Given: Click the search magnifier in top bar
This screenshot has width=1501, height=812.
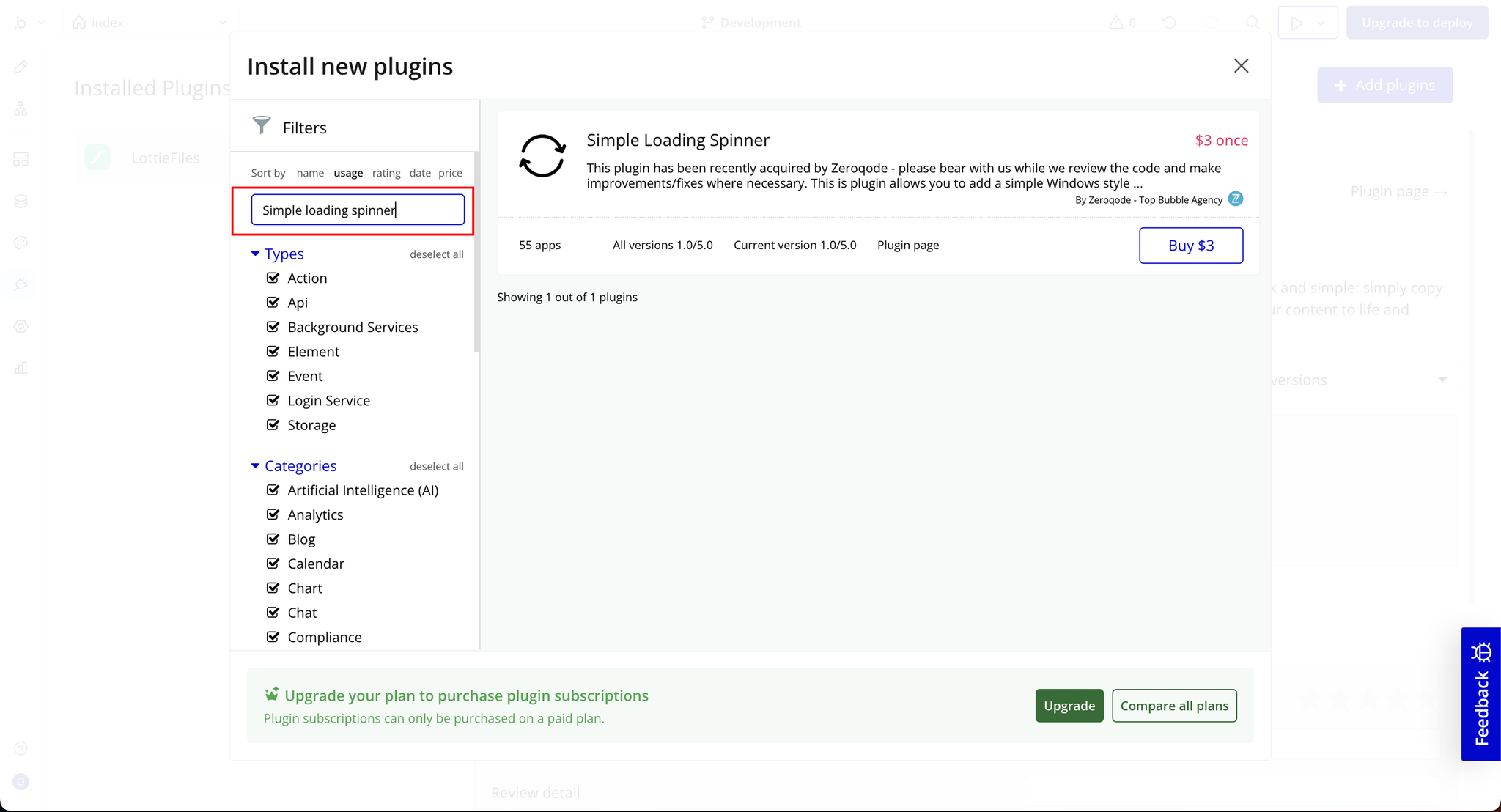Looking at the screenshot, I should pos(1253,23).
